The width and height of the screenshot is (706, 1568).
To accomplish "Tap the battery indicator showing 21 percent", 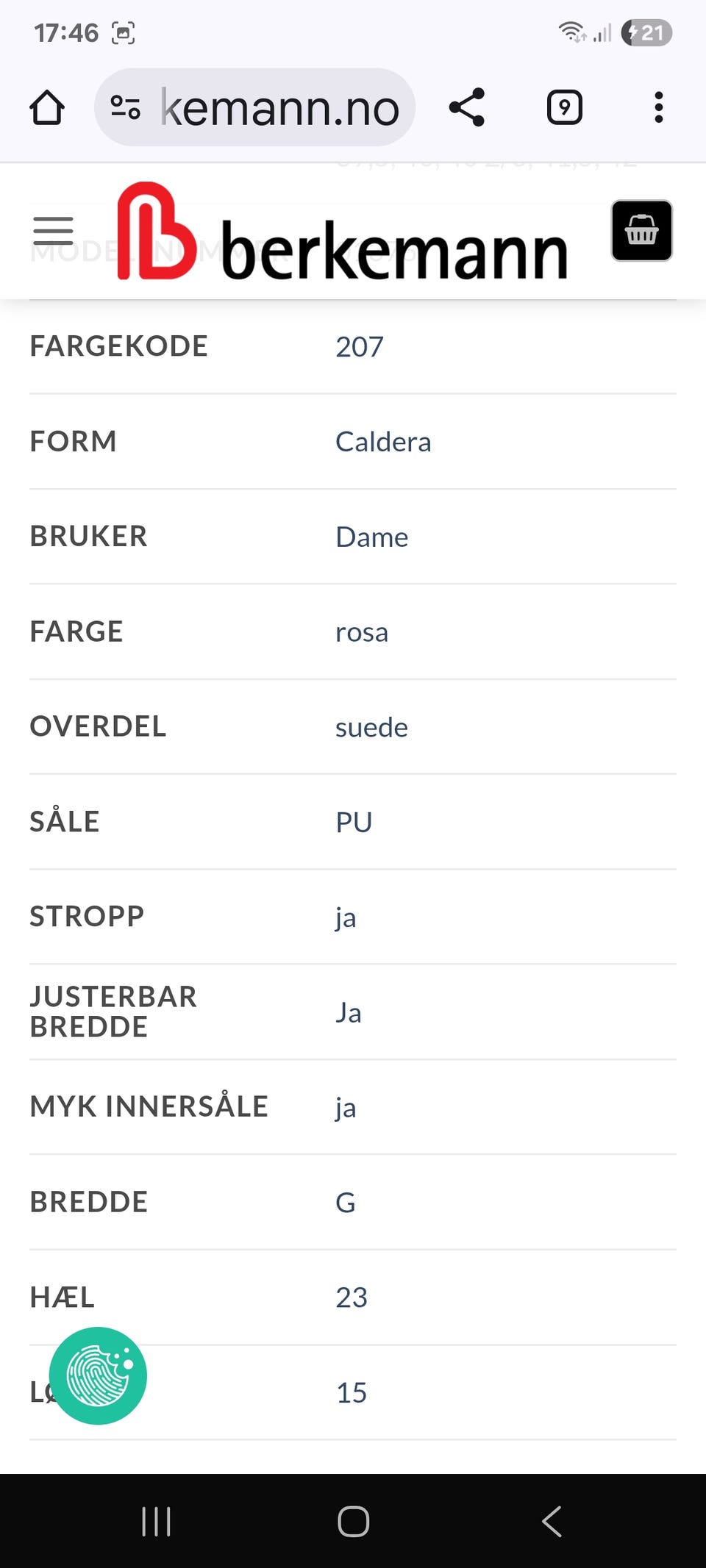I will [x=646, y=32].
